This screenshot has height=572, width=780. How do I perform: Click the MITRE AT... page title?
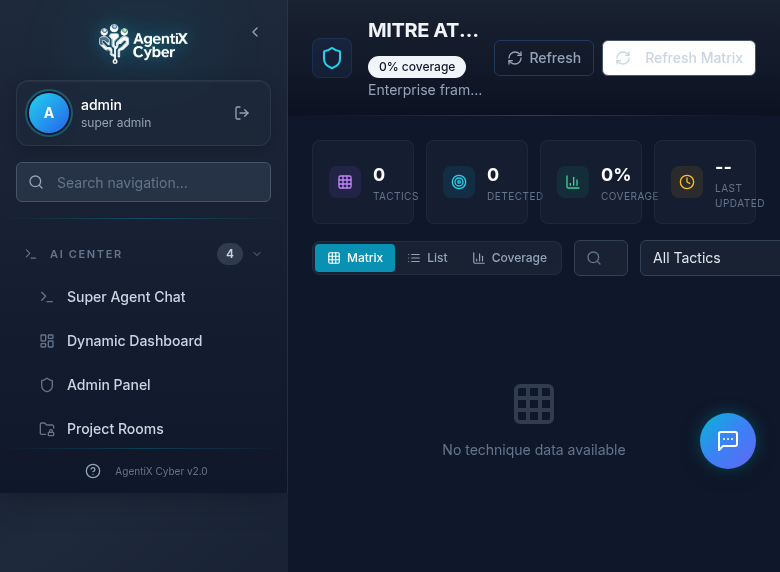(423, 30)
